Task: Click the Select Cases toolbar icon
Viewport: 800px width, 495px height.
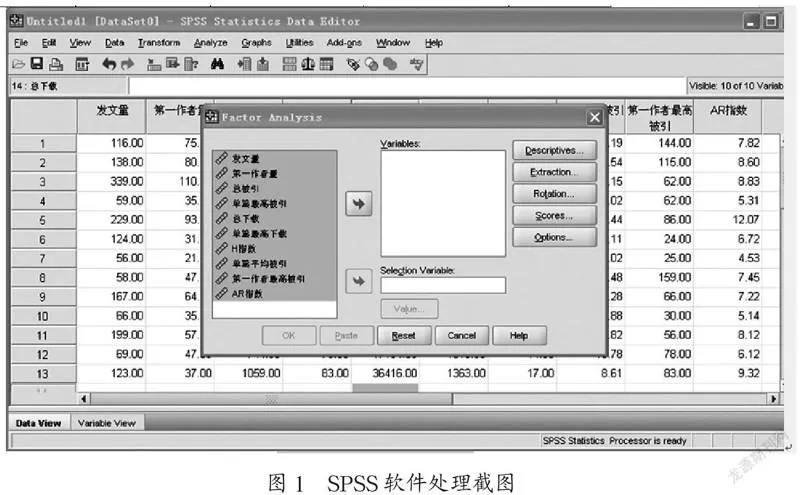Action: pyautogui.click(x=326, y=64)
